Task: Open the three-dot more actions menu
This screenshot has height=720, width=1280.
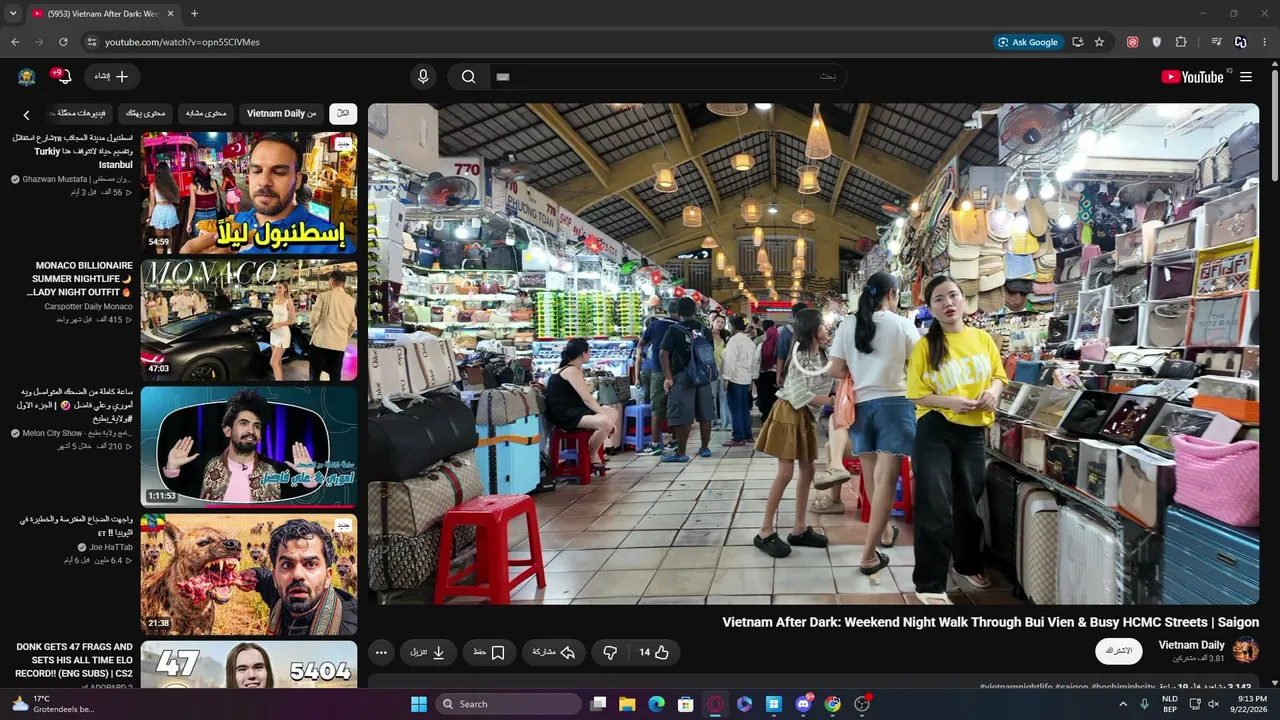Action: pos(381,652)
